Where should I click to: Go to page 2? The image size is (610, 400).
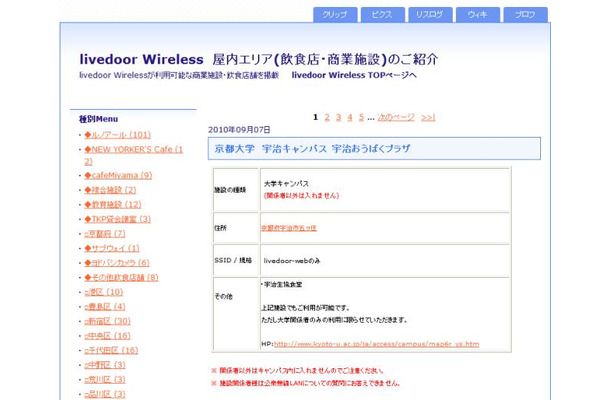click(x=327, y=117)
